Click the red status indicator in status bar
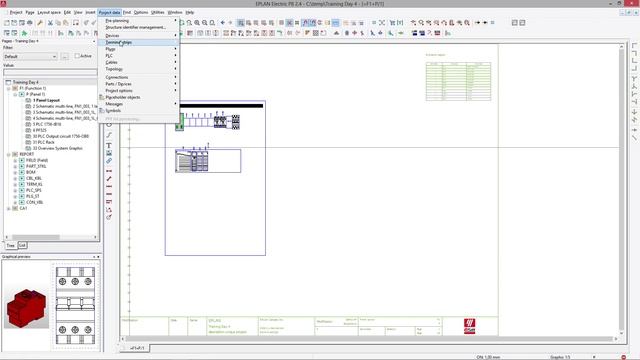The image size is (640, 360). click(623, 357)
